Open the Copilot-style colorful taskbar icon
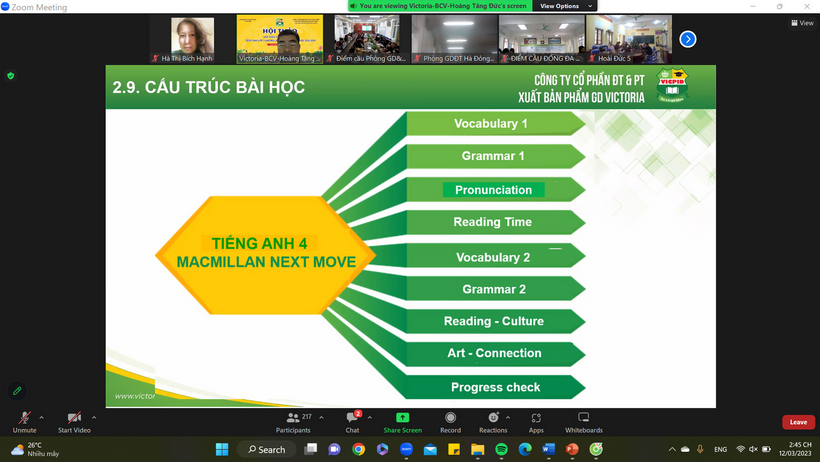This screenshot has width=820, height=462. point(382,449)
